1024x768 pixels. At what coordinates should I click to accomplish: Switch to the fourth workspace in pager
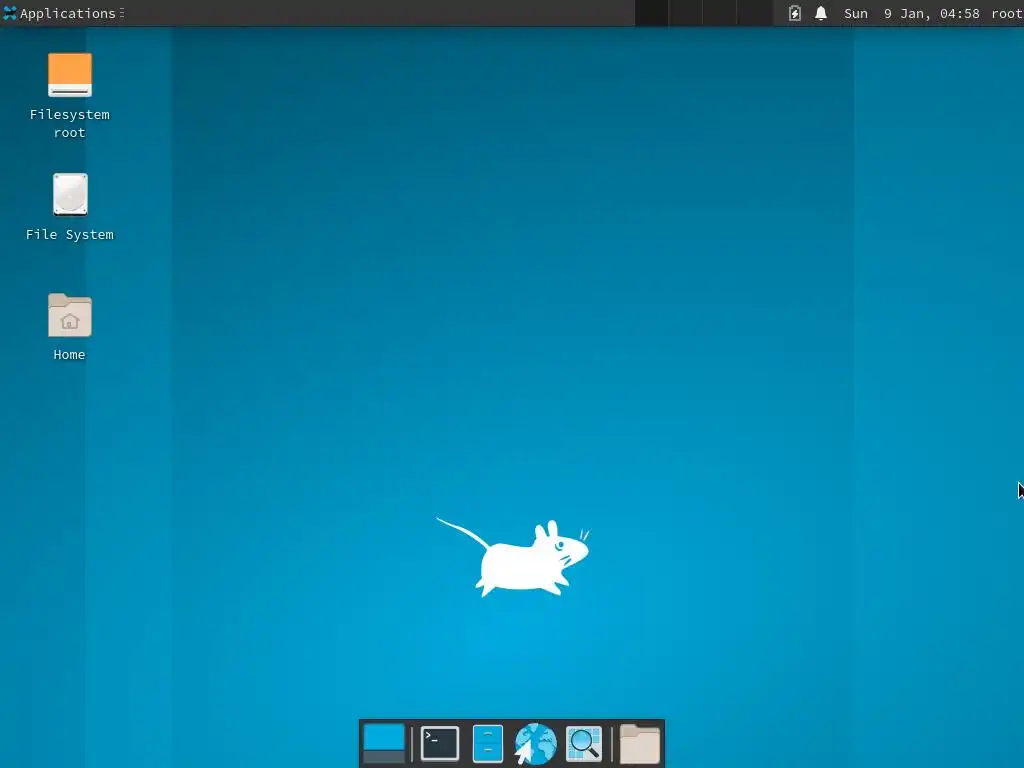754,13
